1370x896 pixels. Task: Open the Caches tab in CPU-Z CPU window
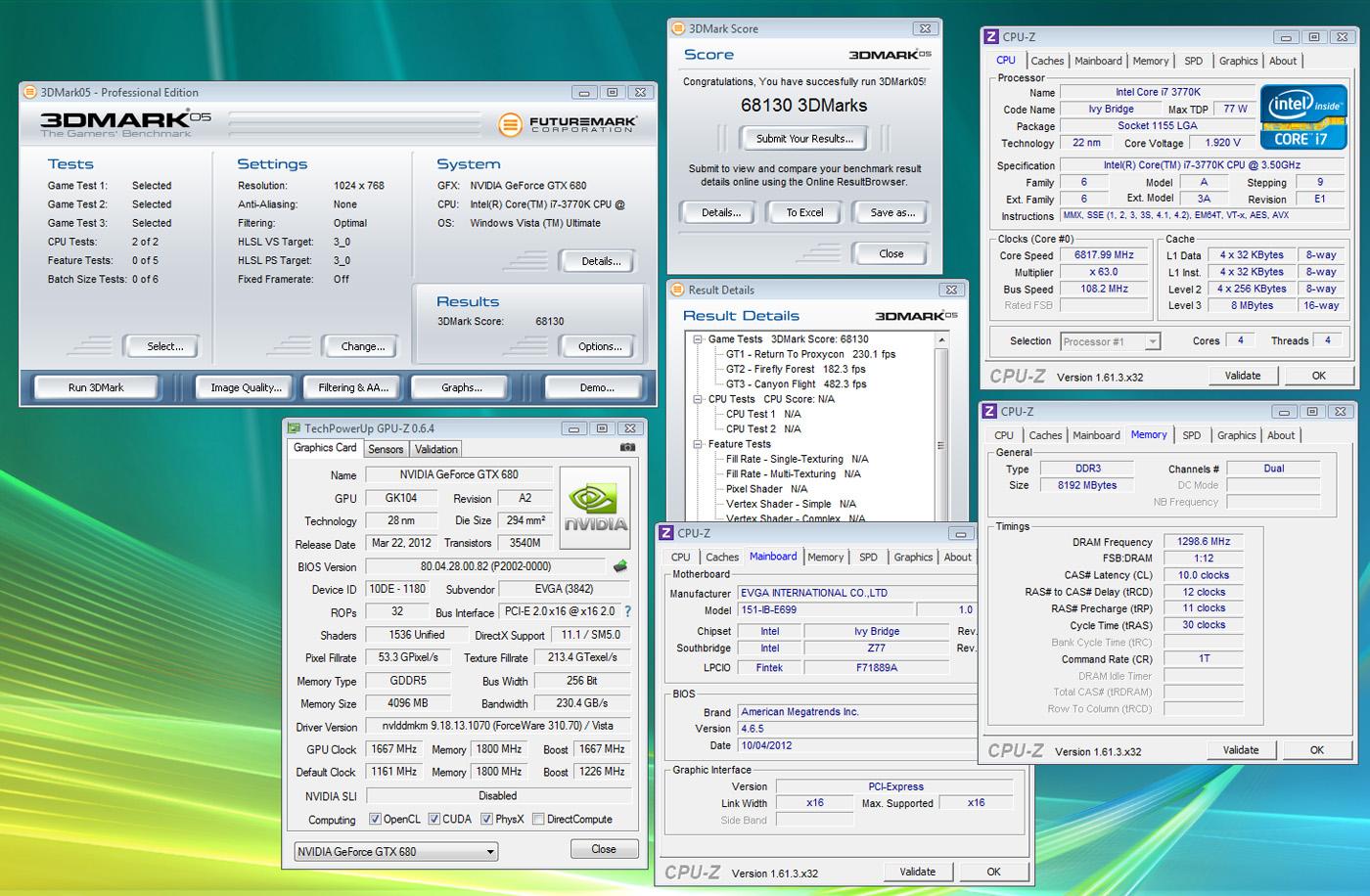tap(1047, 61)
